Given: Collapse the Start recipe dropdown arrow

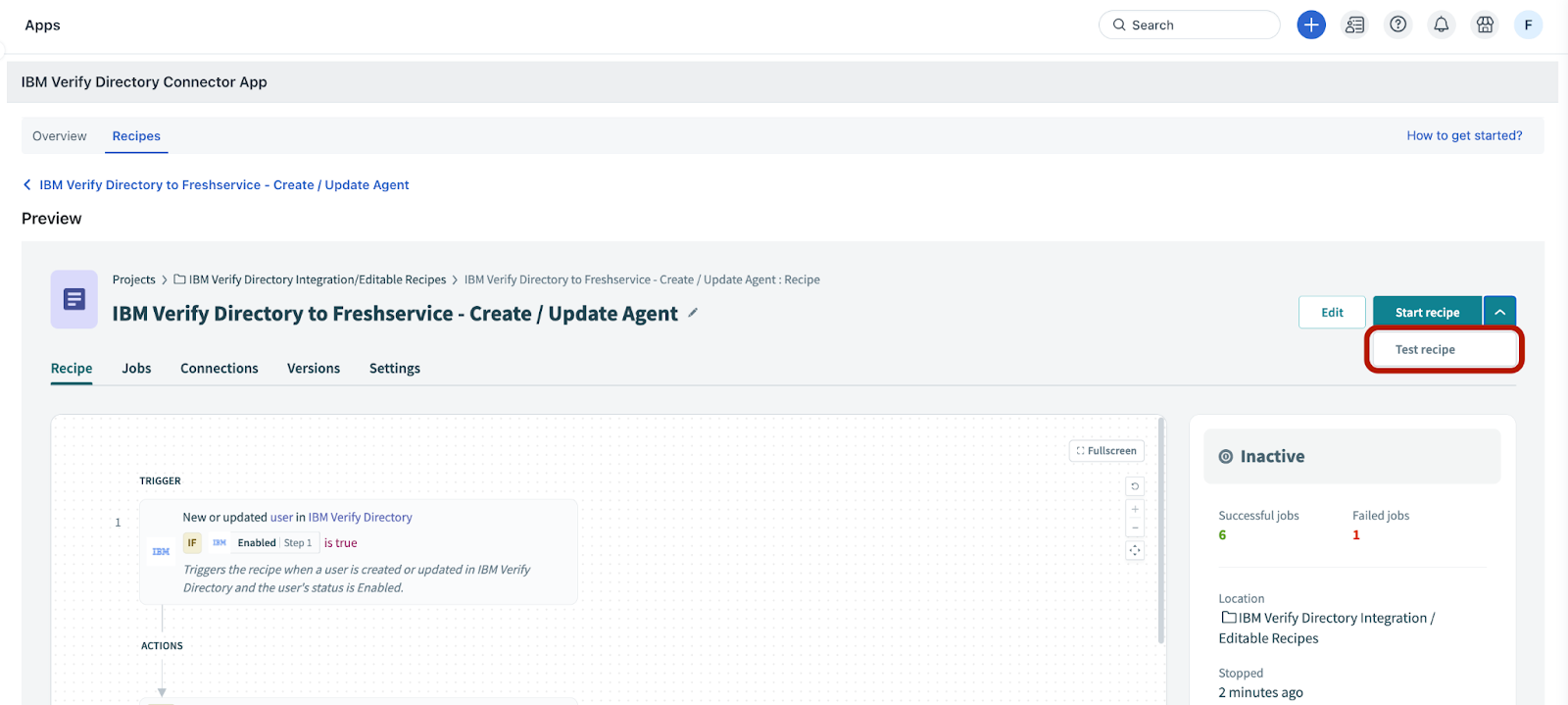Looking at the screenshot, I should 1499,312.
